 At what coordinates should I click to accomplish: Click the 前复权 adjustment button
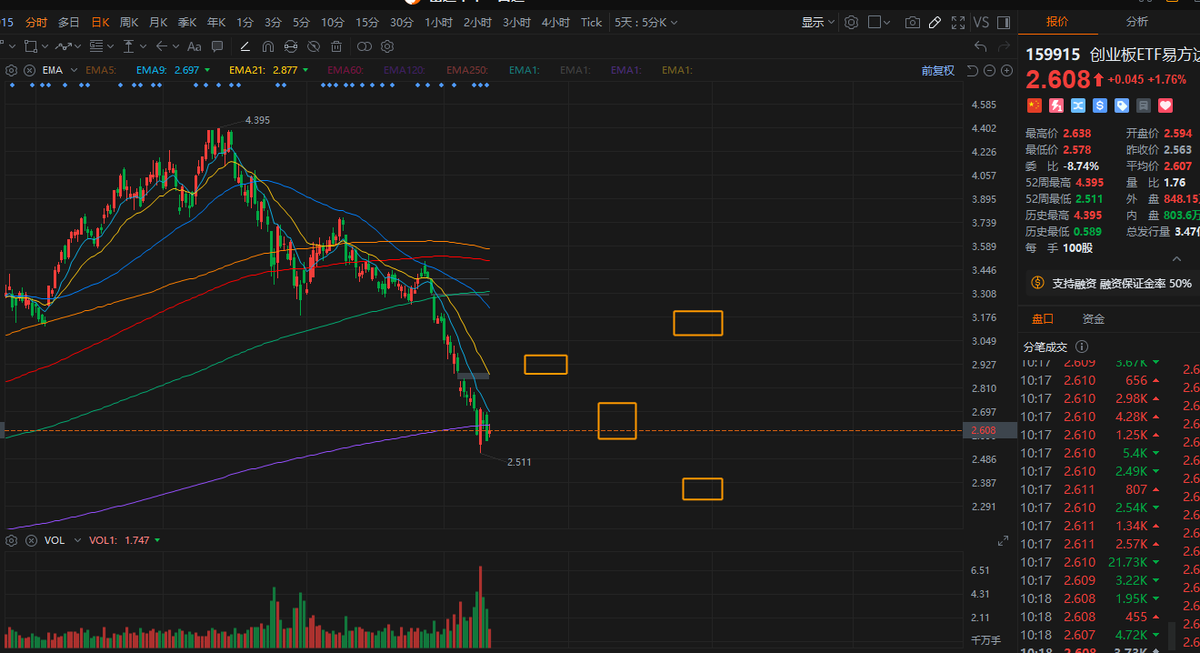pyautogui.click(x=938, y=70)
